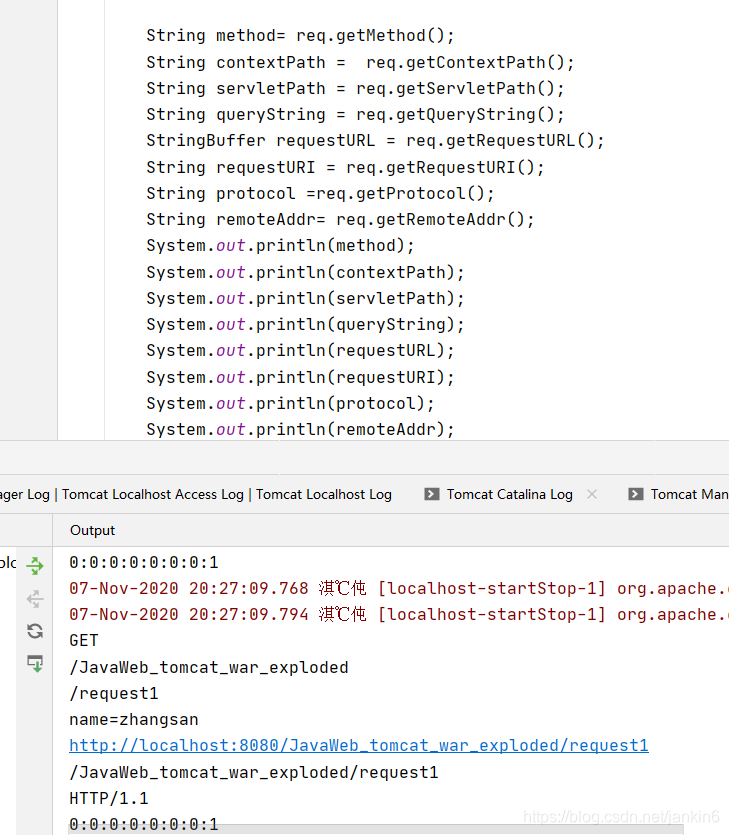Open the Tomcat Man tab at right edge
This screenshot has height=835, width=729.
[689, 494]
